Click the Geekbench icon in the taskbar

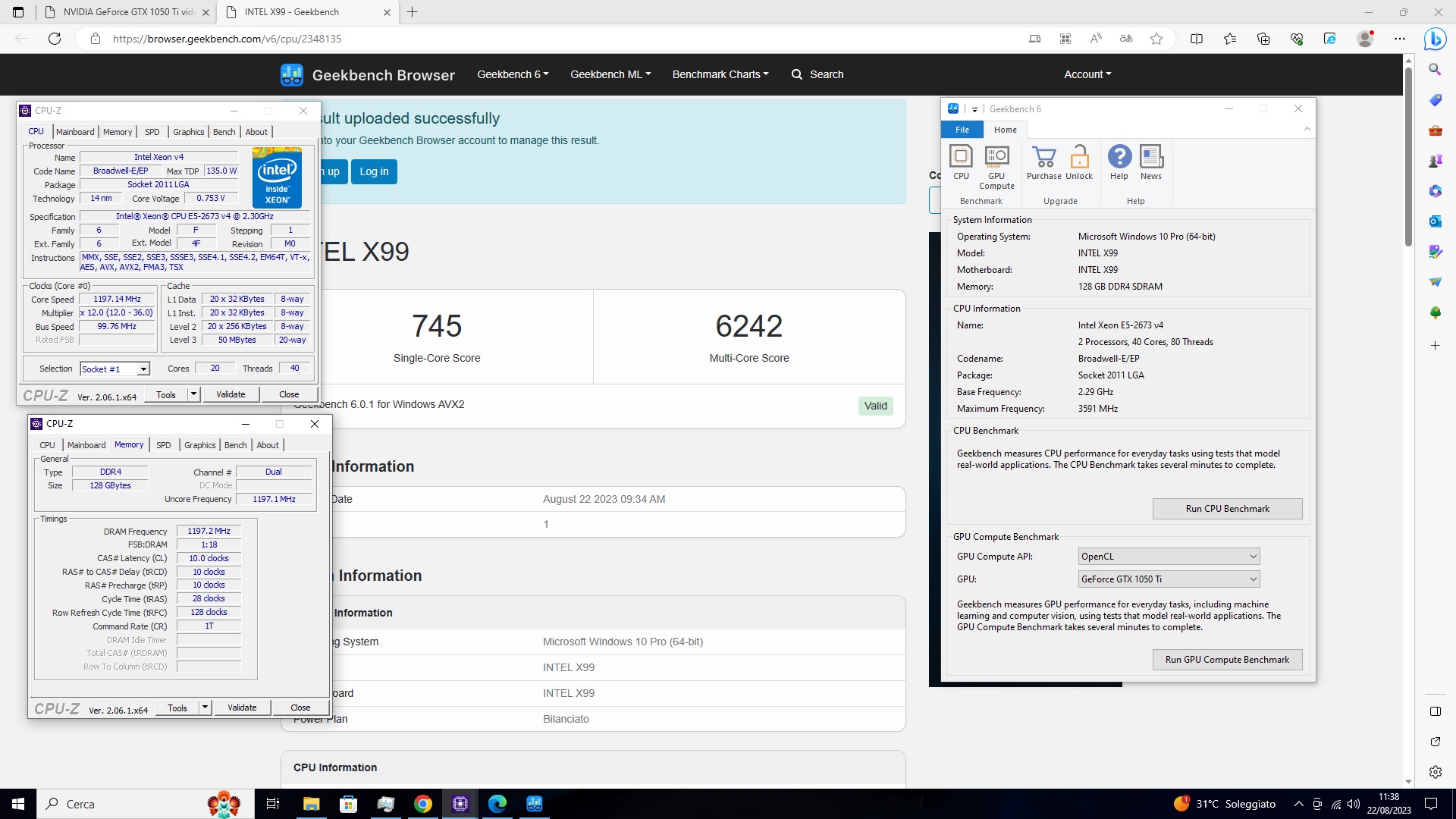tap(535, 804)
